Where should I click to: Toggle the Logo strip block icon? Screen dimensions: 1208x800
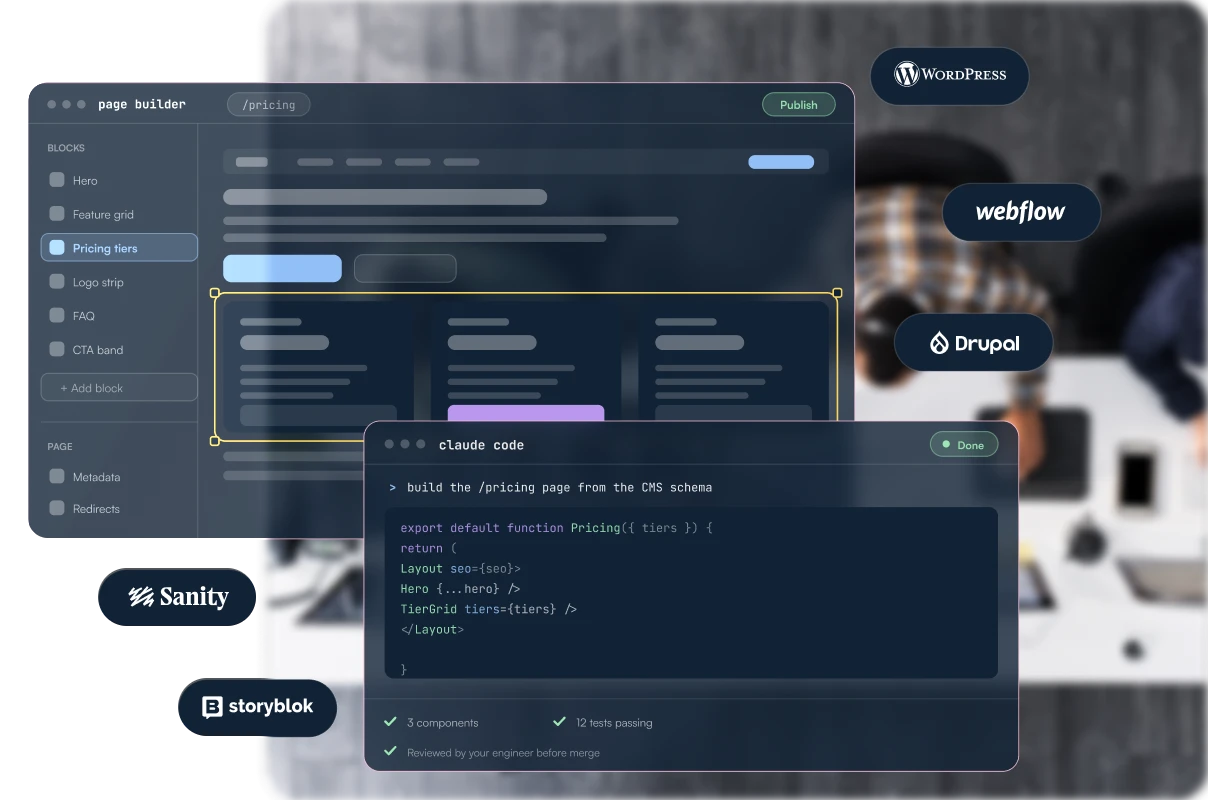coord(57,282)
